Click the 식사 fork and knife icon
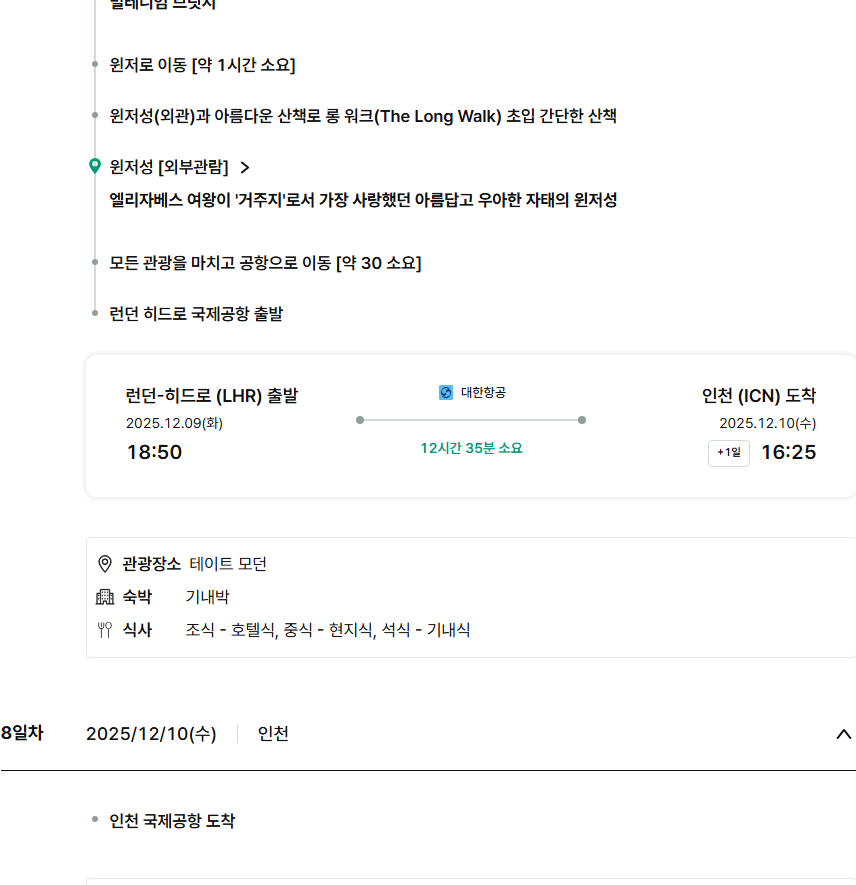The width and height of the screenshot is (856, 885). [x=105, y=630]
